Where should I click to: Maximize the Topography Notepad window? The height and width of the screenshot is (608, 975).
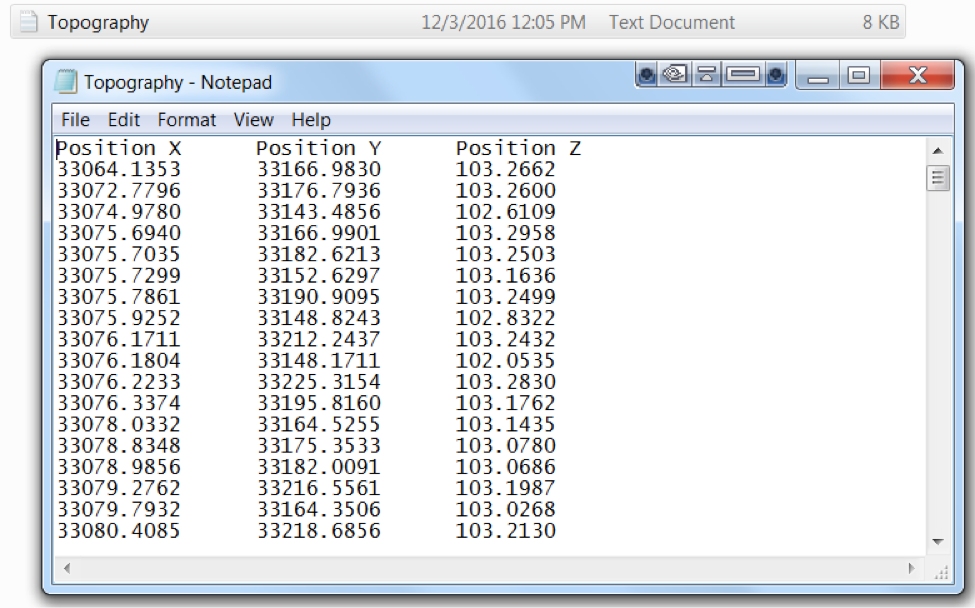(859, 76)
